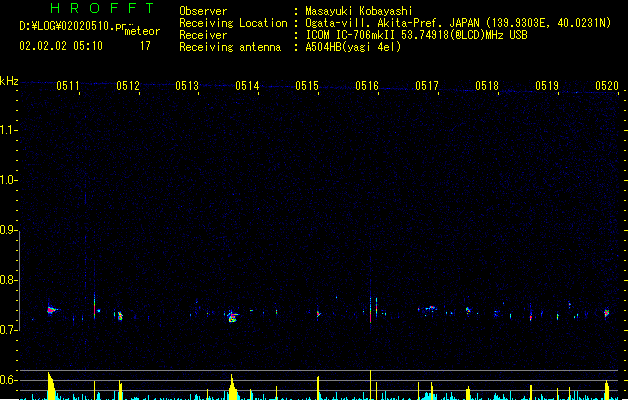The width and height of the screenshot is (629, 400).
Task: Click the 0514 time marker
Action: coord(247,85)
